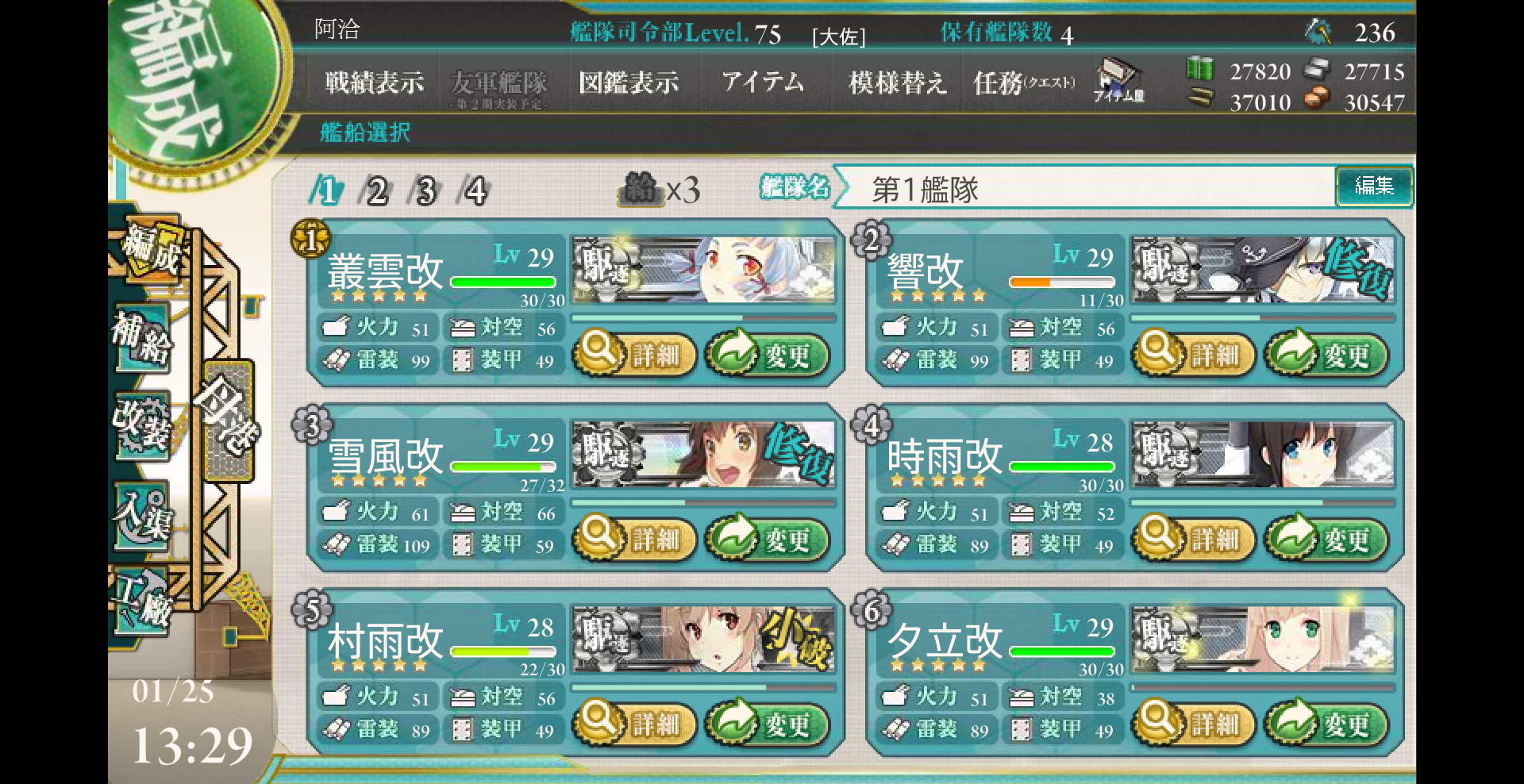Click 変更 for 夕立改
The width and height of the screenshot is (1524, 784).
(x=1327, y=723)
